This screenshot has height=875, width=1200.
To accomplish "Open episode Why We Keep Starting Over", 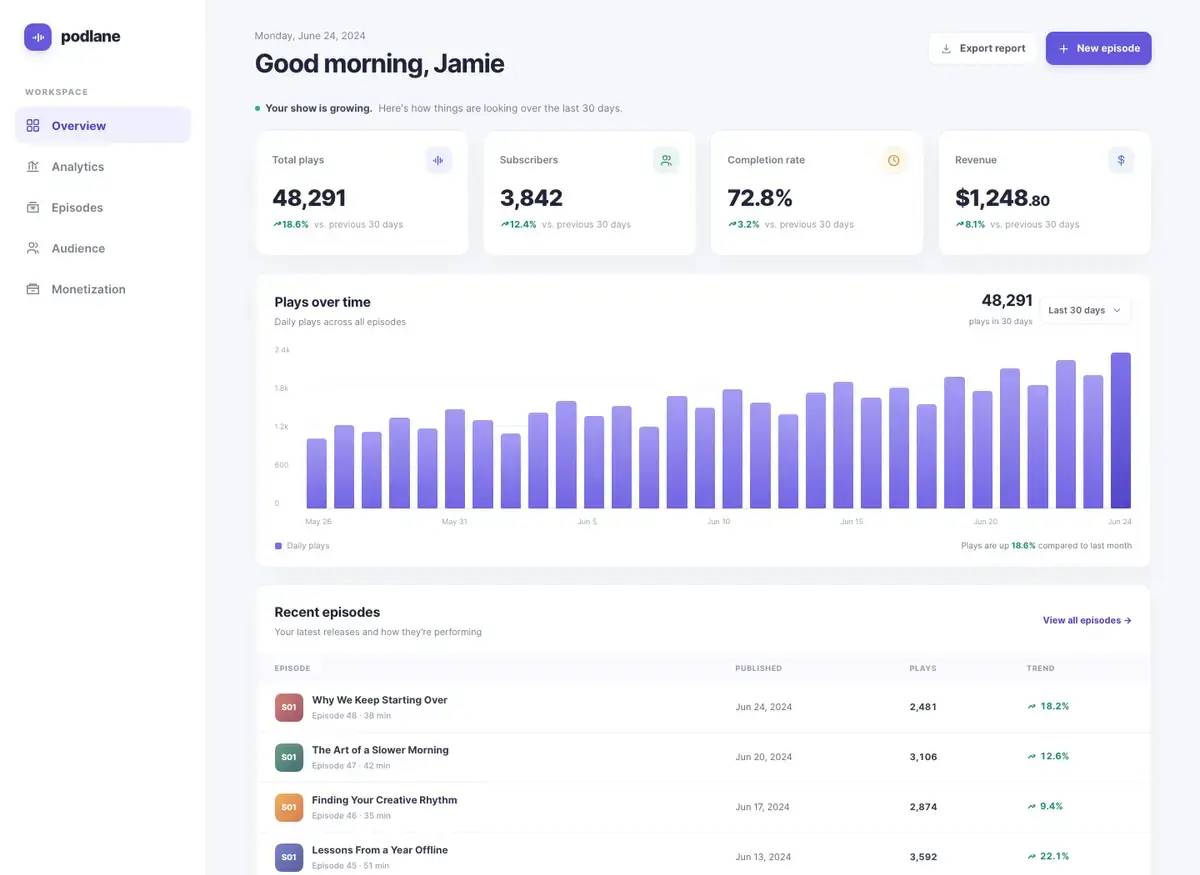I will click(380, 700).
